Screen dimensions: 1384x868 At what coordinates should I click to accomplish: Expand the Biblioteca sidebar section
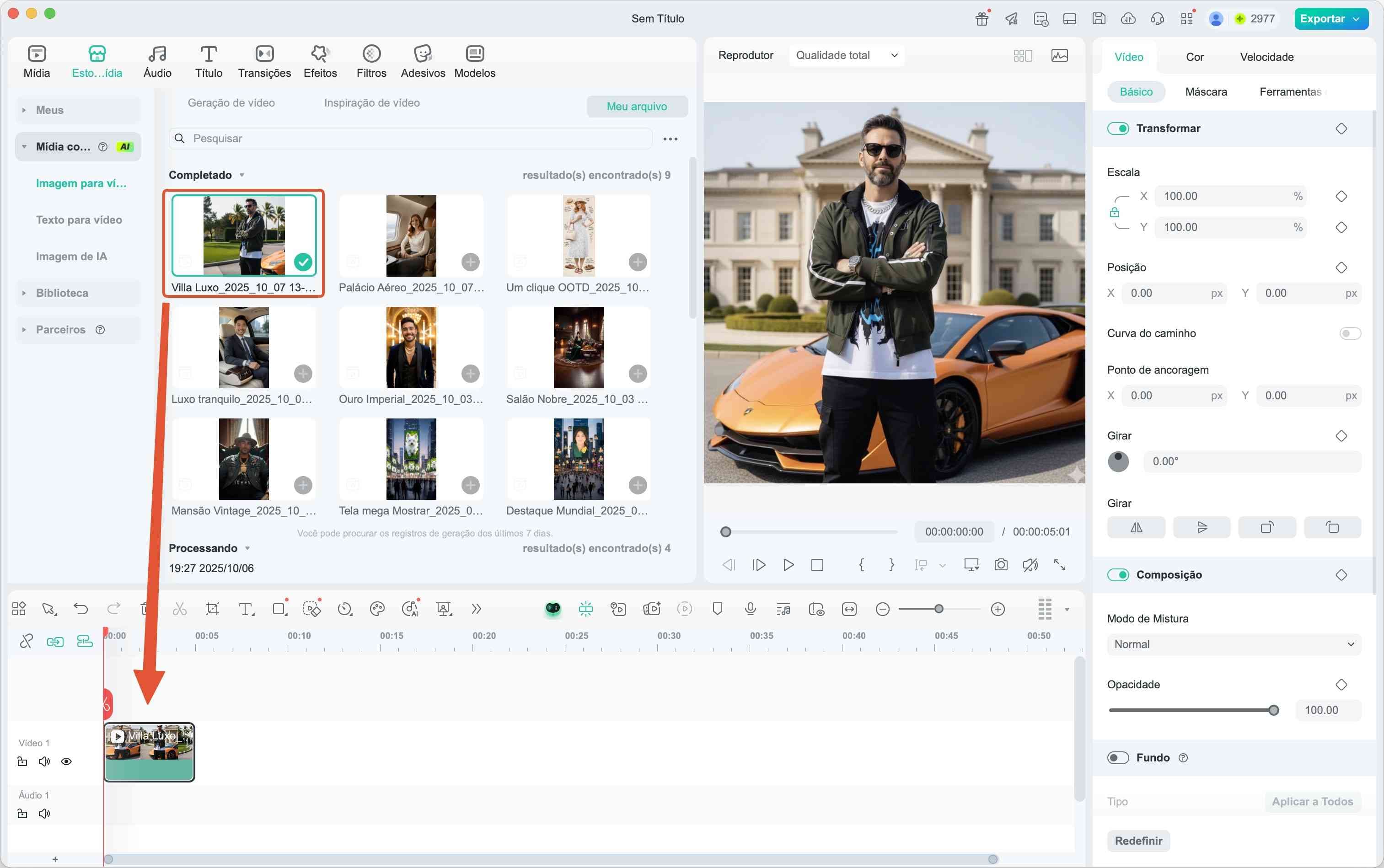coord(62,293)
